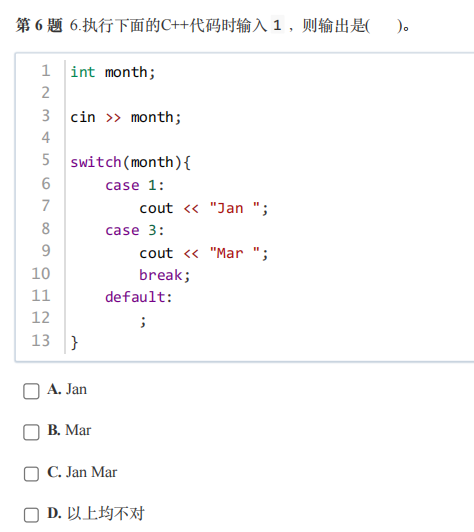Click the answer text 'D. 以上均不对'

[96, 513]
